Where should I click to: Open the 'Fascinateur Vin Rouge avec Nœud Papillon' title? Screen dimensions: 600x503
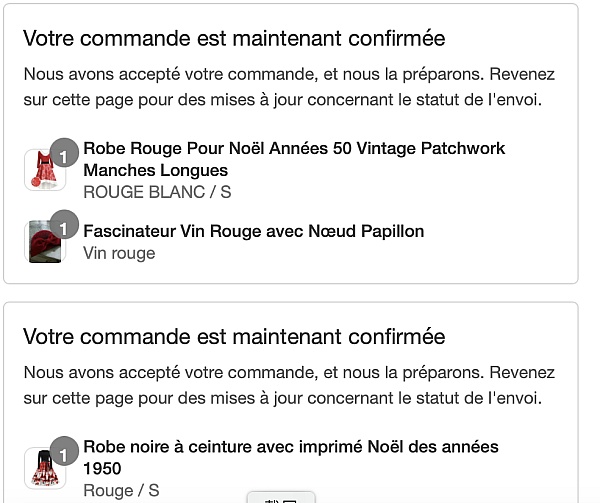point(254,231)
